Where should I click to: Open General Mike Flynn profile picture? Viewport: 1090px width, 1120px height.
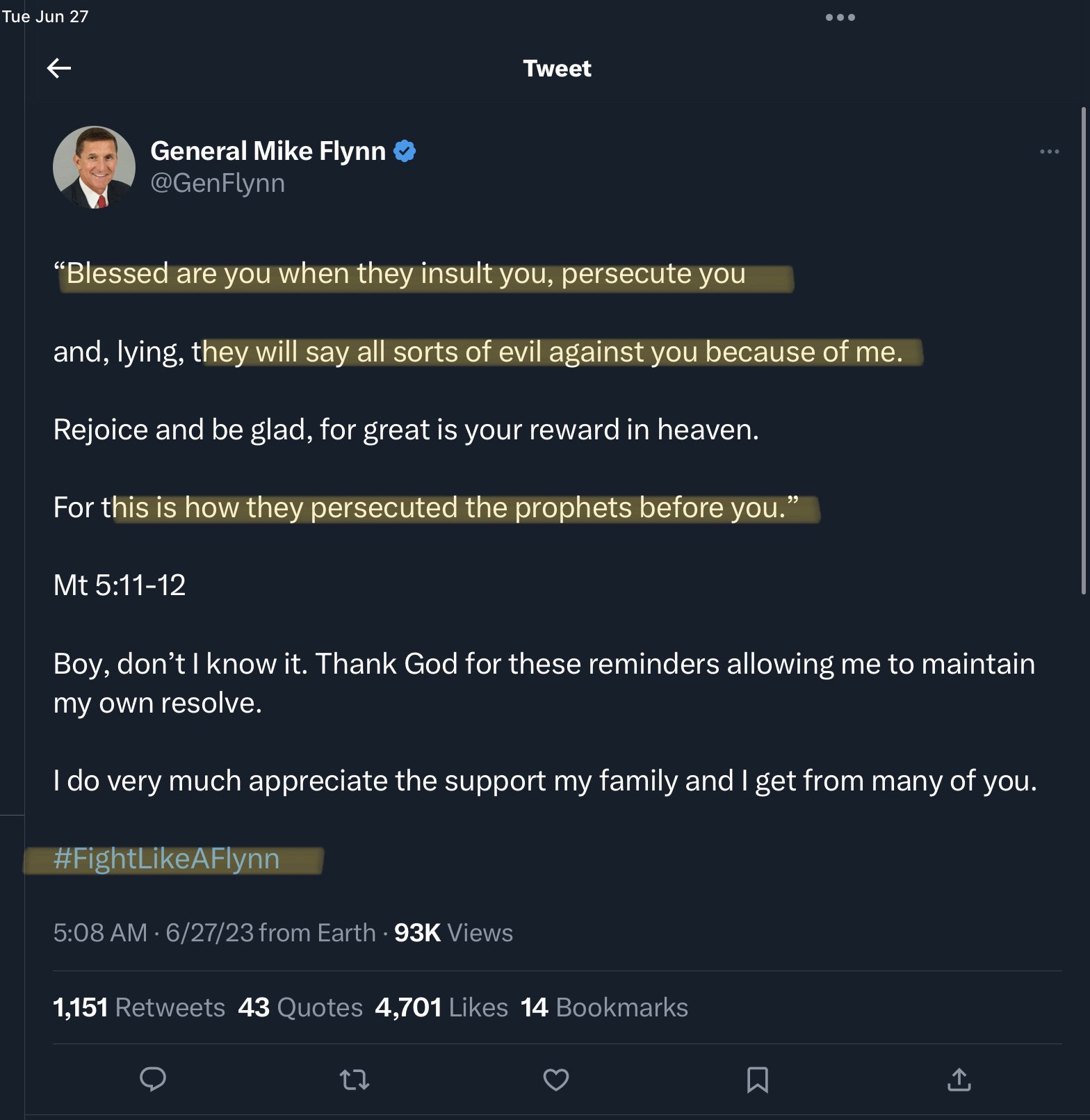point(94,167)
